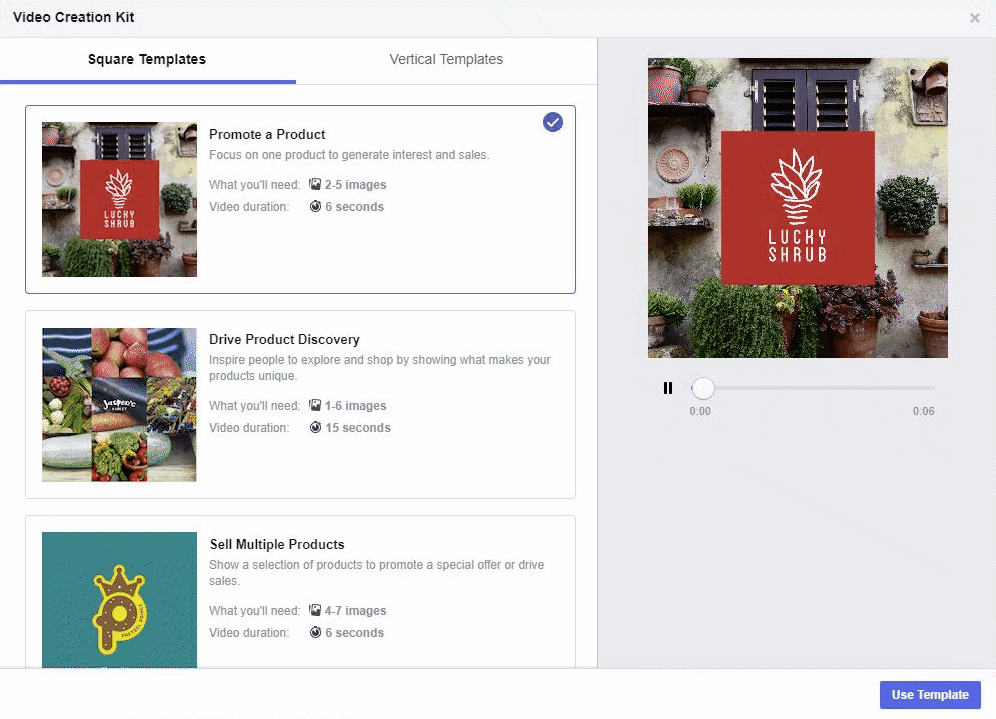Pause the video preview
Screen dimensions: 996x719
point(668,388)
